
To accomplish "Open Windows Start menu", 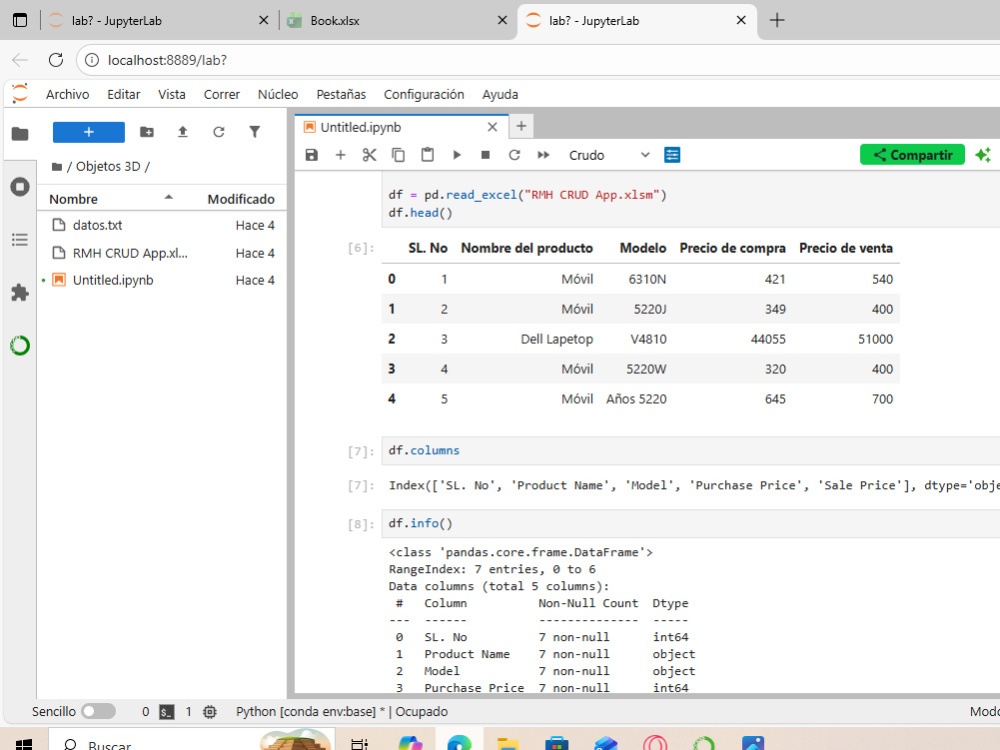I will point(23,744).
